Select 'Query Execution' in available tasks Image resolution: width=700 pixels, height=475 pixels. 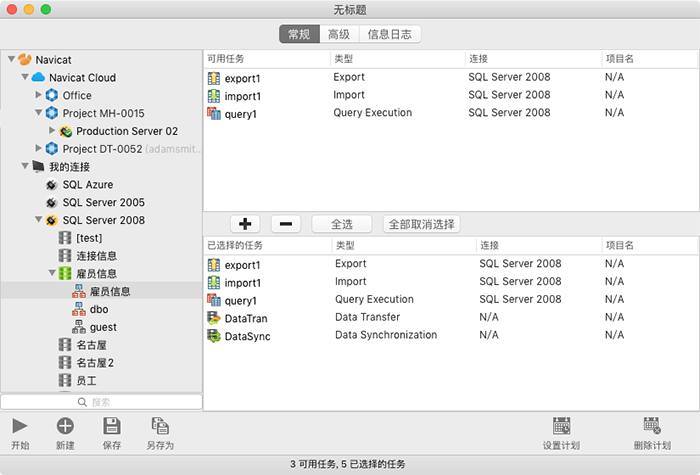pos(373,112)
